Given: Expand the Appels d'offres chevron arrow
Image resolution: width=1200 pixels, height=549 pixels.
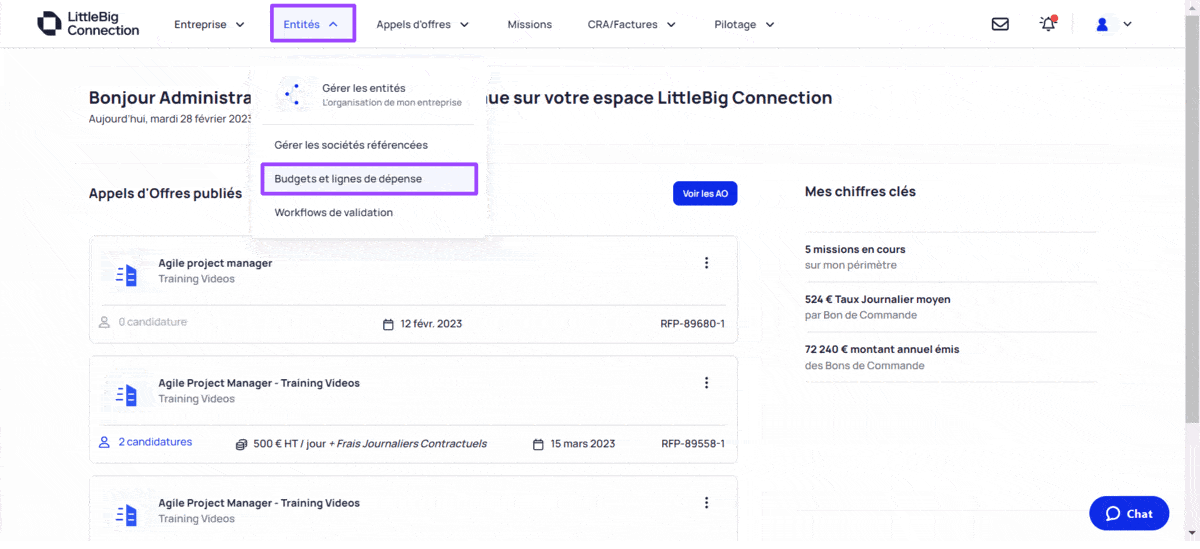Looking at the screenshot, I should coord(464,25).
